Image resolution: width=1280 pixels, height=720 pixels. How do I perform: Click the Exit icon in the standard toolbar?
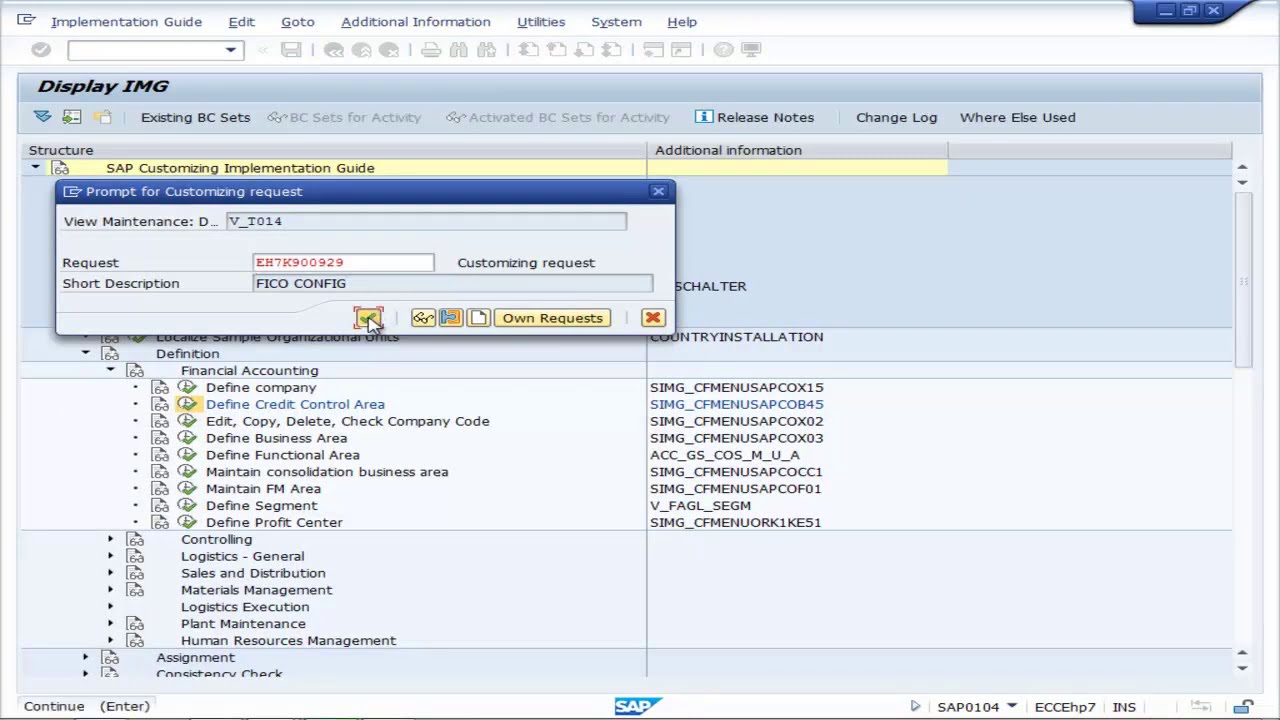[362, 50]
